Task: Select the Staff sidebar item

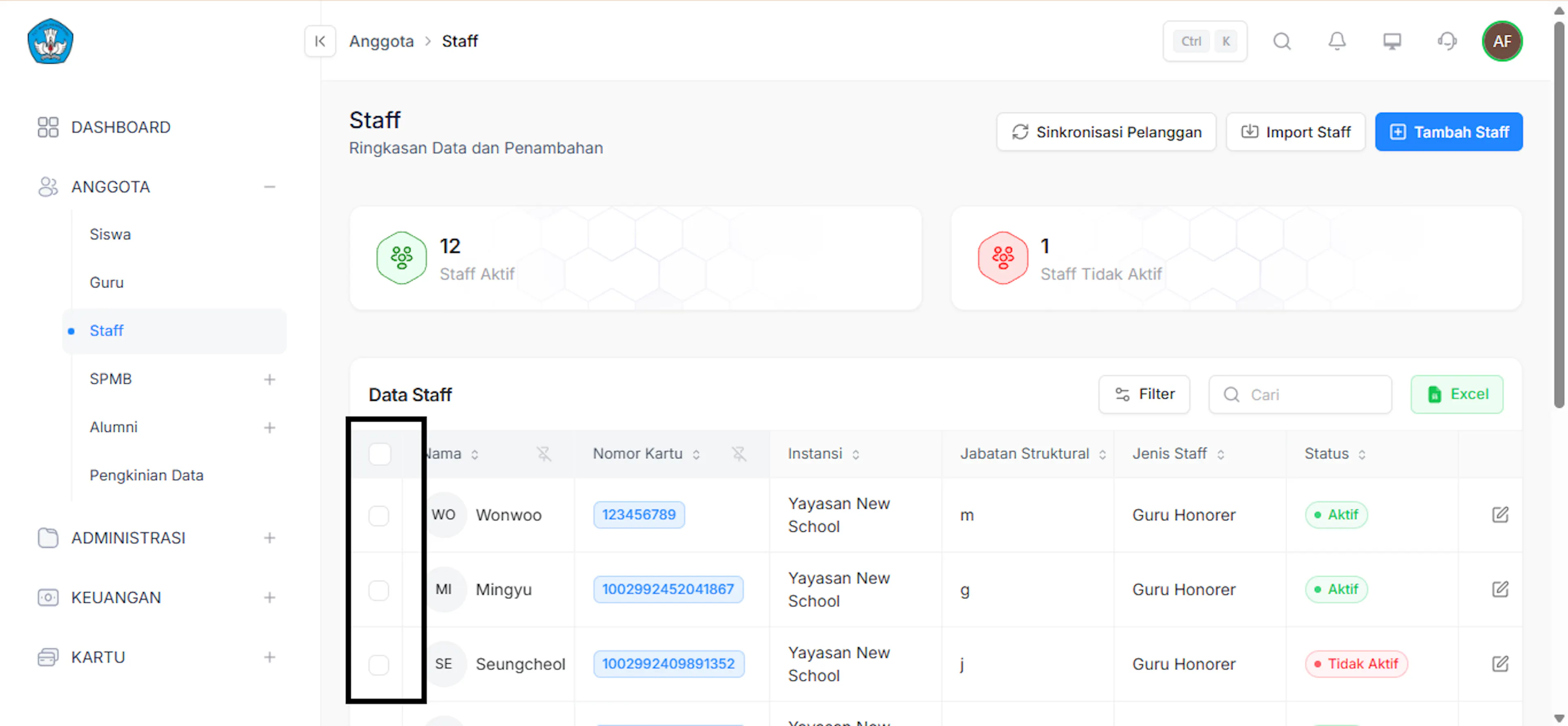Action: tap(175, 331)
